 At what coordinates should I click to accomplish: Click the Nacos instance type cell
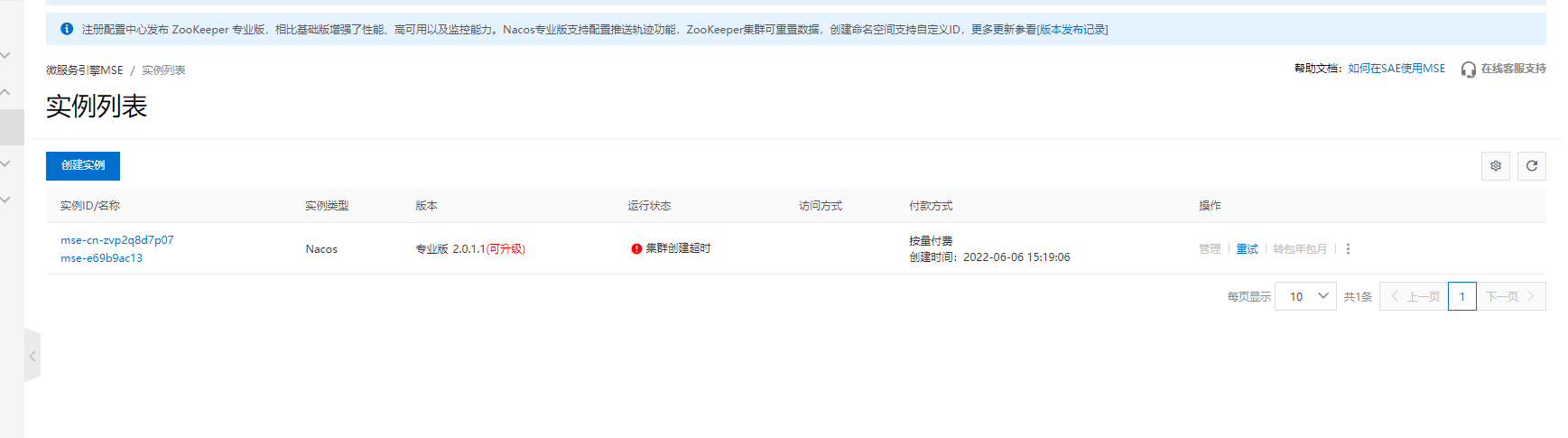click(x=321, y=249)
